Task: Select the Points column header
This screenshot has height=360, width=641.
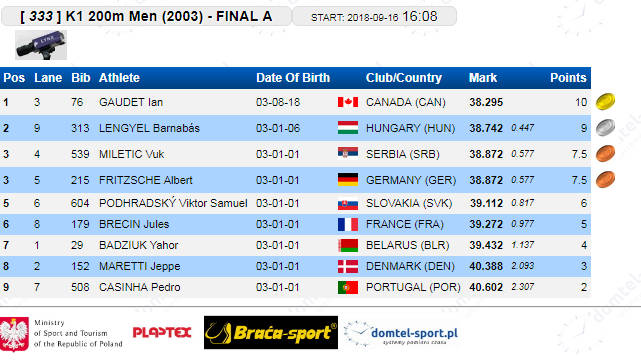Action: pos(568,78)
